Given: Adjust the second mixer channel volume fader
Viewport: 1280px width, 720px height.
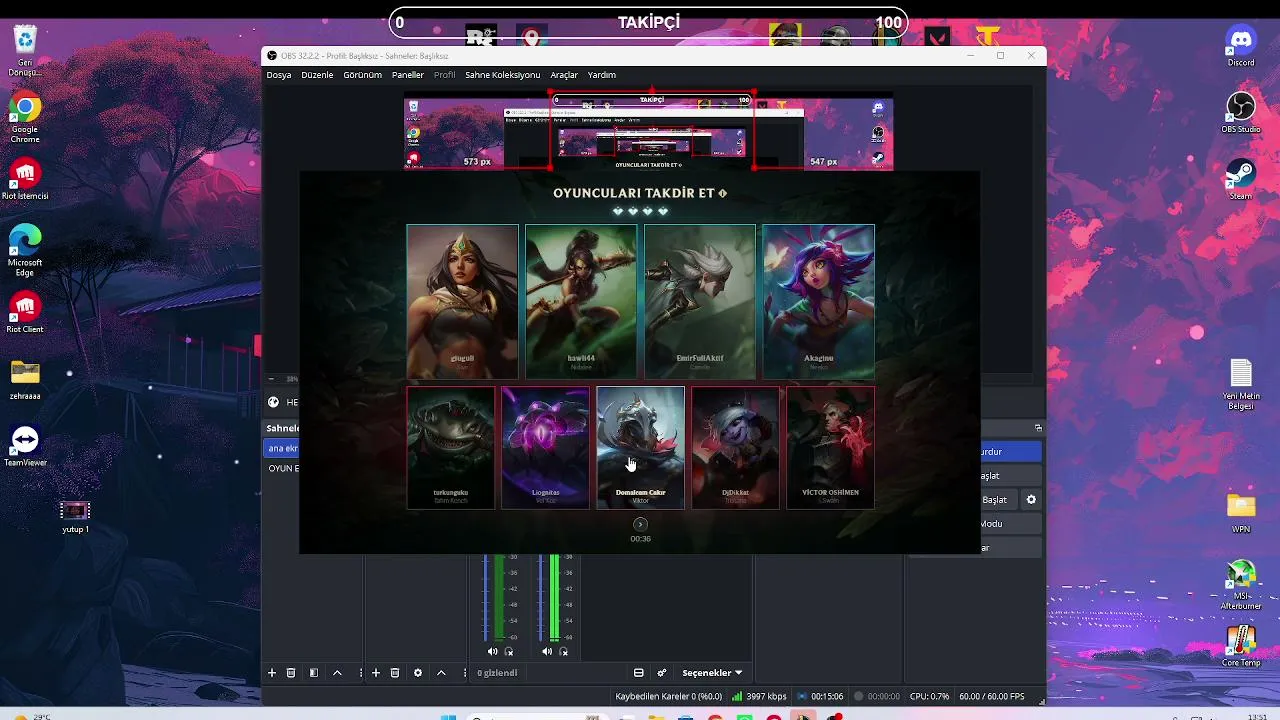Looking at the screenshot, I should click(x=542, y=598).
